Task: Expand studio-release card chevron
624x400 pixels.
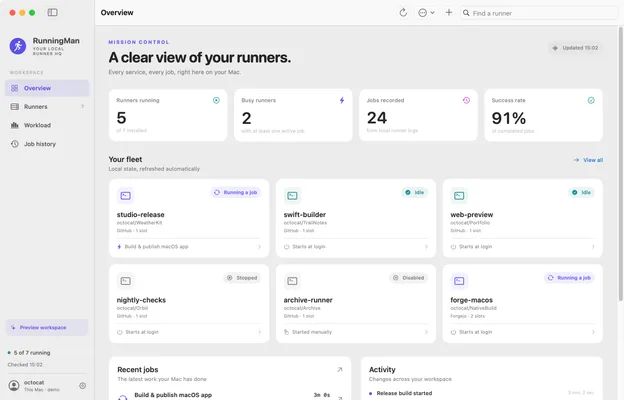Action: pos(259,247)
